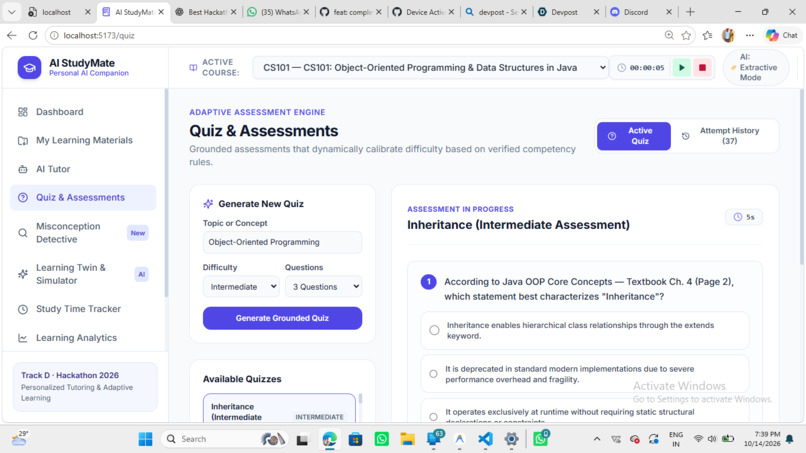The height and width of the screenshot is (453, 806).
Task: Open File Explorer from the taskbar
Action: pos(408,439)
